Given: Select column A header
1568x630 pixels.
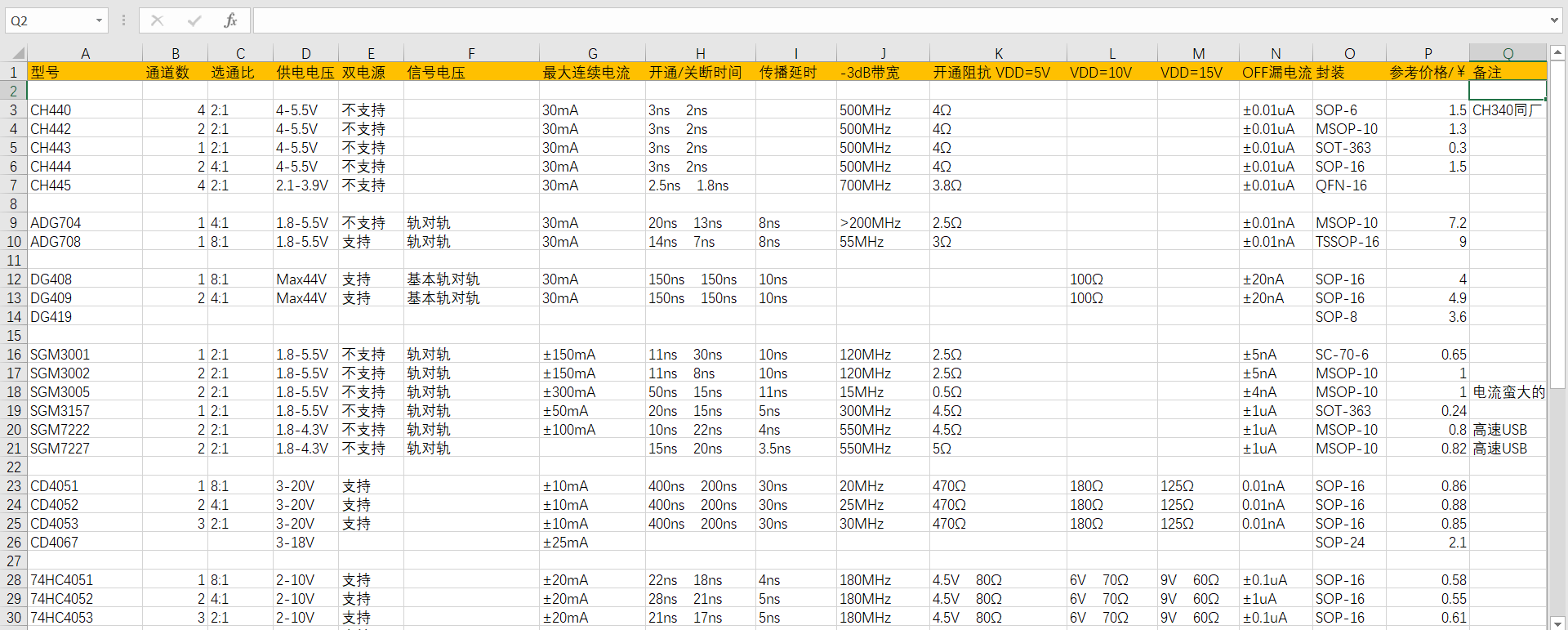Looking at the screenshot, I should [x=85, y=53].
